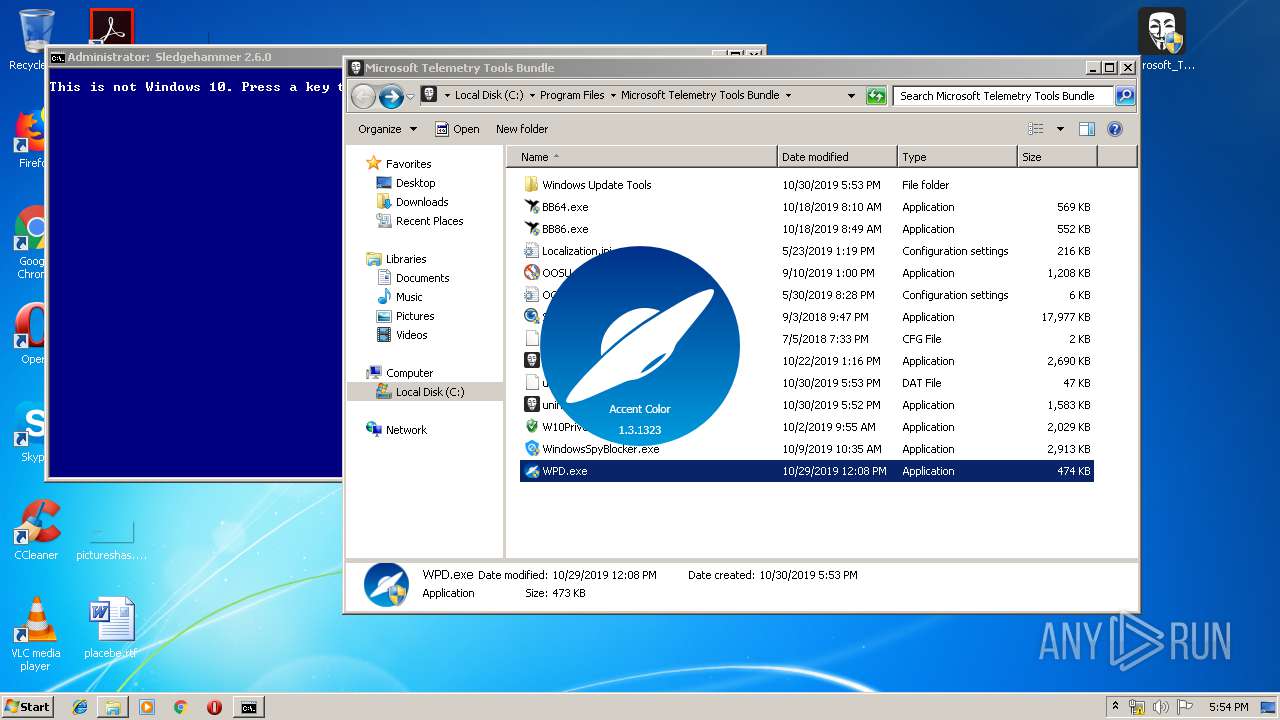This screenshot has width=1280, height=720.
Task: Select Recent Places in navigation pane
Action: click(x=420, y=221)
